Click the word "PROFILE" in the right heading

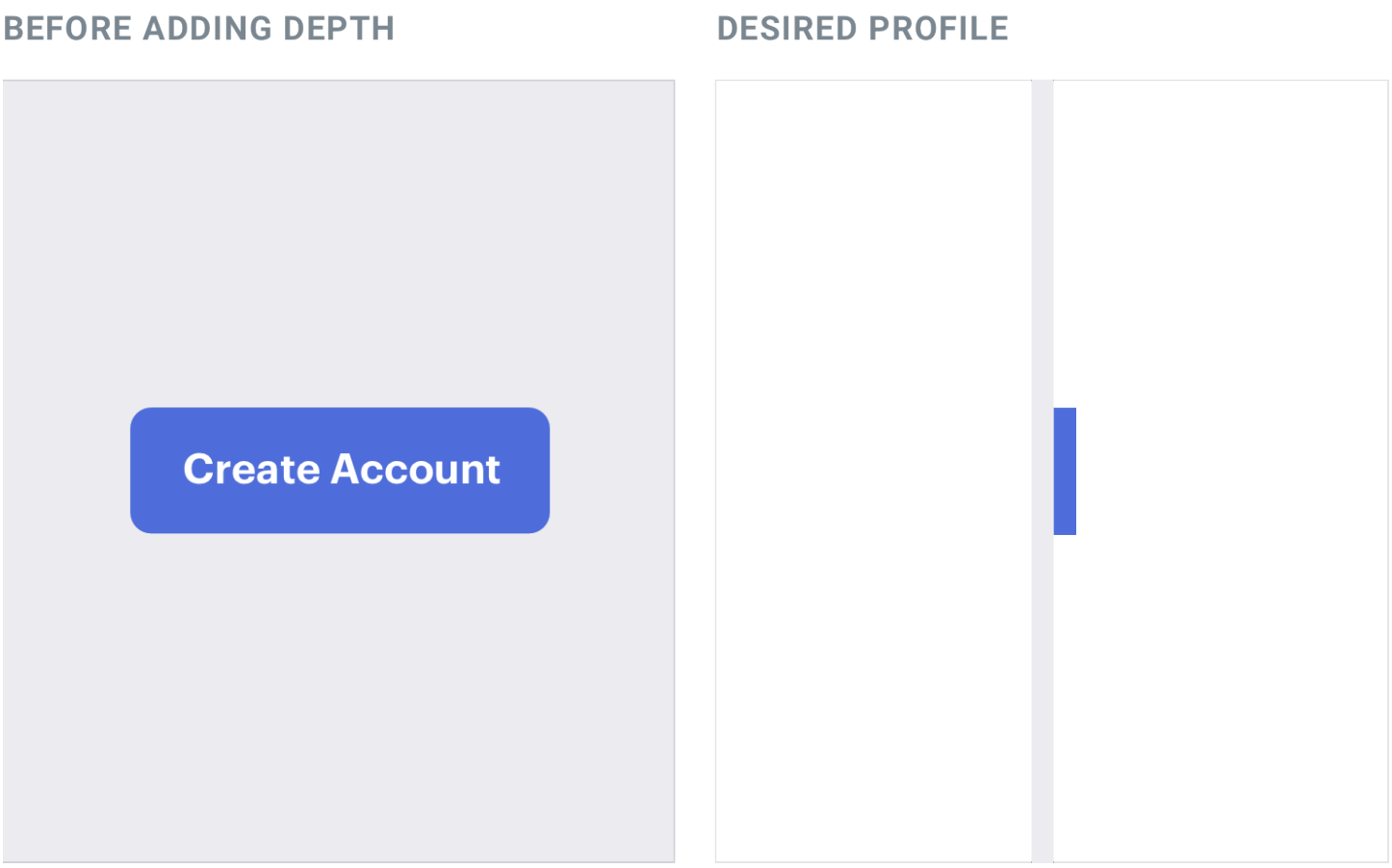(939, 29)
